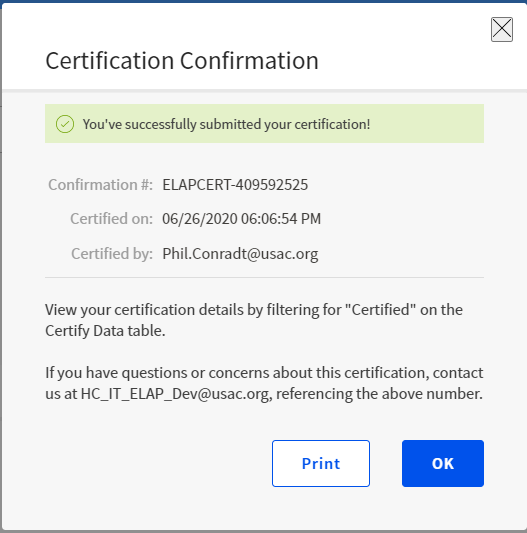Click the Certified on label
The height and width of the screenshot is (533, 527).
pyautogui.click(x=112, y=219)
